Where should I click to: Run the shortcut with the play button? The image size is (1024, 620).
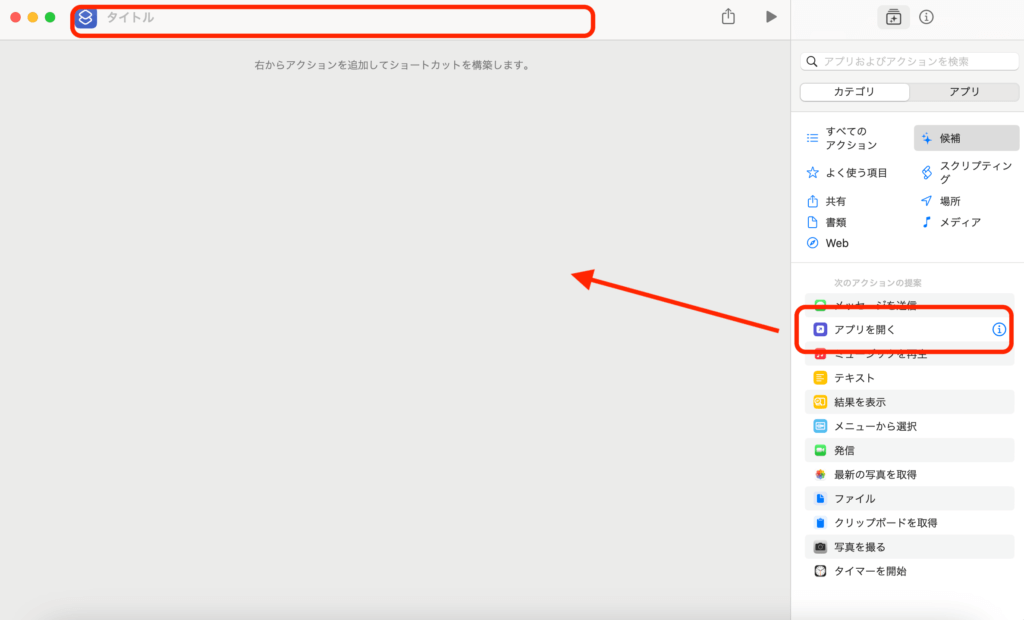tap(771, 17)
